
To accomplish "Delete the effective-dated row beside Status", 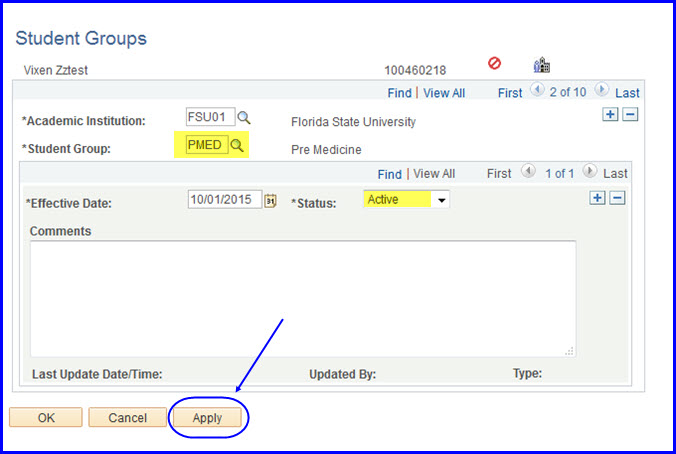I will 617,198.
